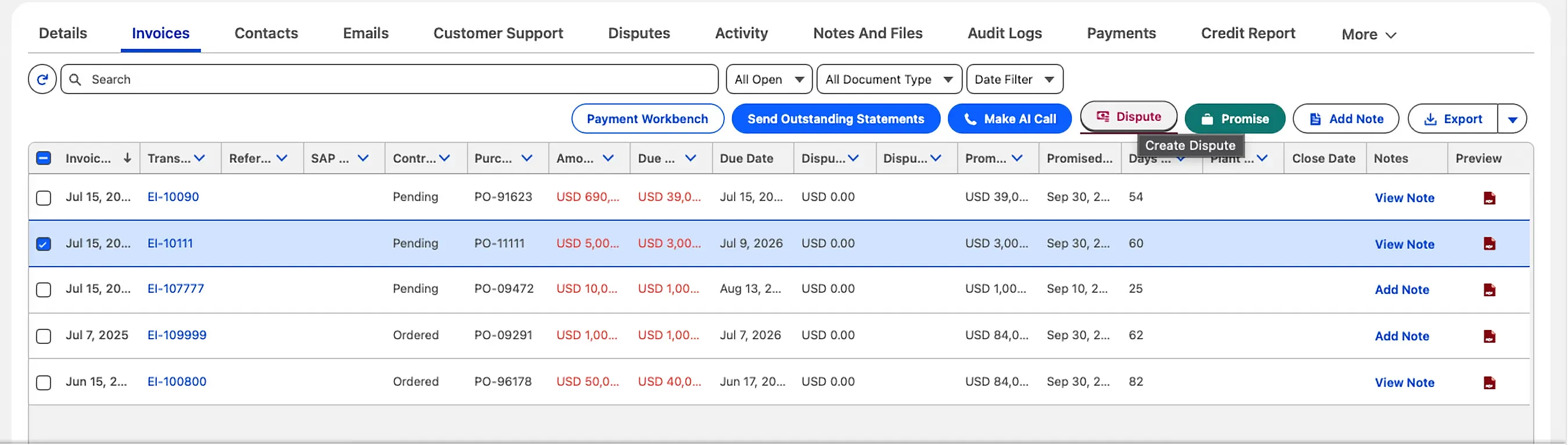This screenshot has width=1568, height=445.
Task: Check the box for invoice EI-107777
Action: (43, 290)
